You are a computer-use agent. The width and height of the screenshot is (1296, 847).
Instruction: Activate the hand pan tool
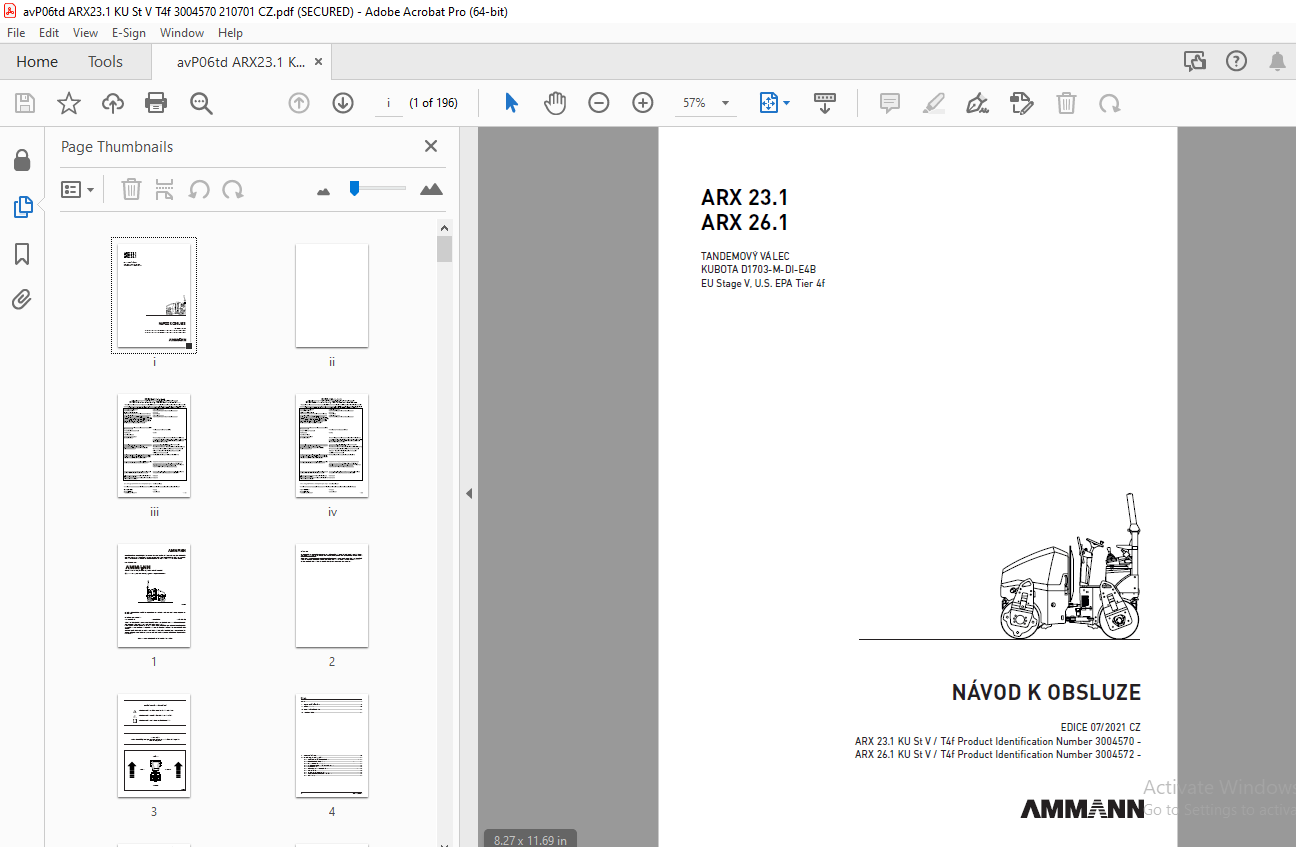tap(555, 103)
